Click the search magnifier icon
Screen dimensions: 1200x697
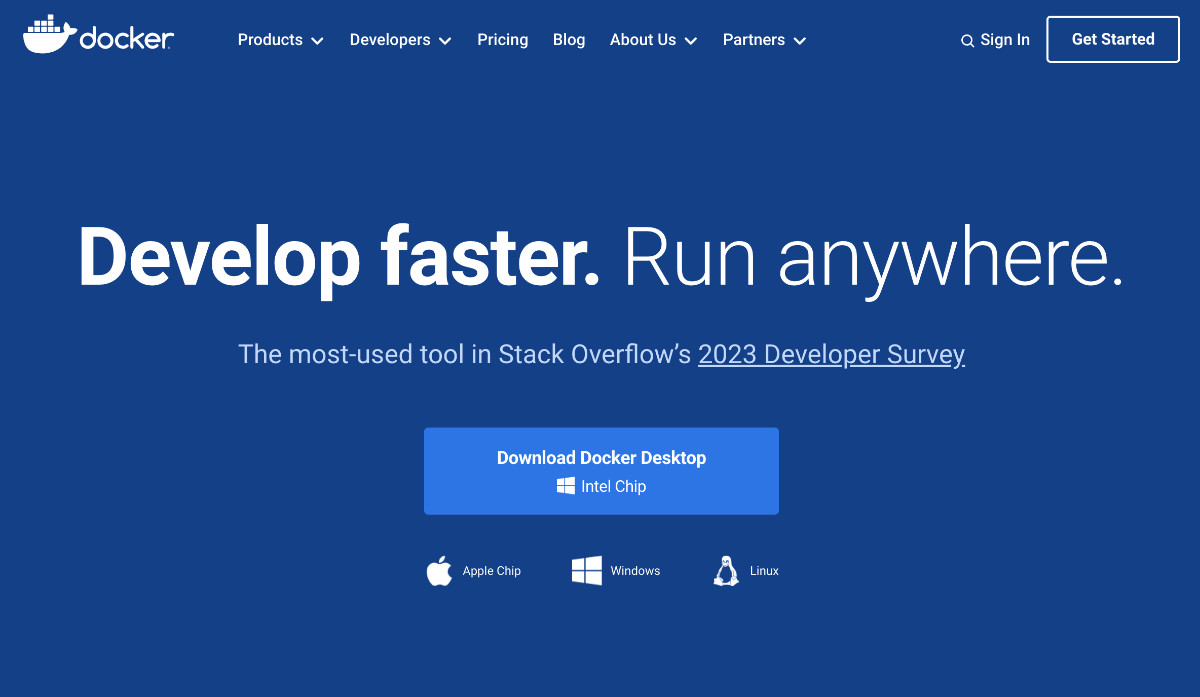point(967,41)
